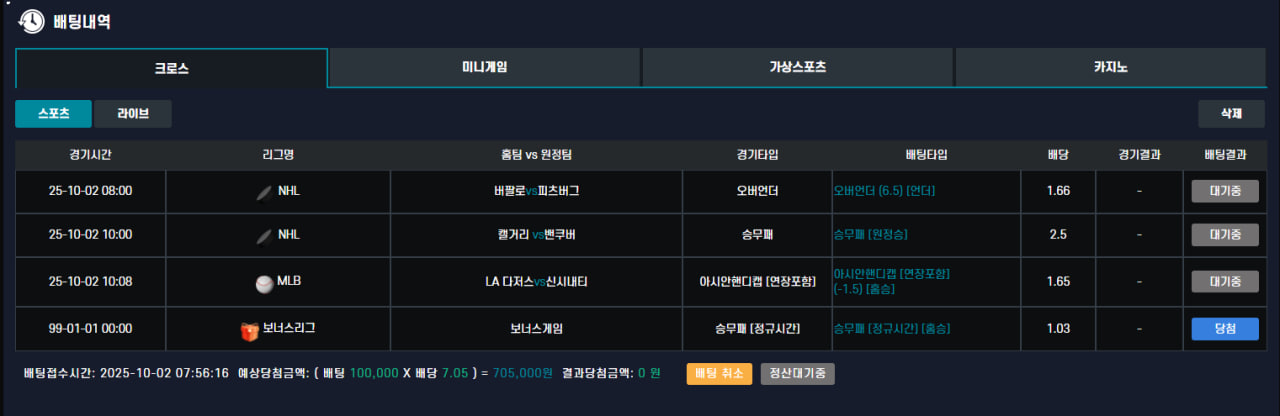The height and width of the screenshot is (416, 1280).
Task: Click the 승무패 [원정승] bet type link
Action: pos(871,235)
